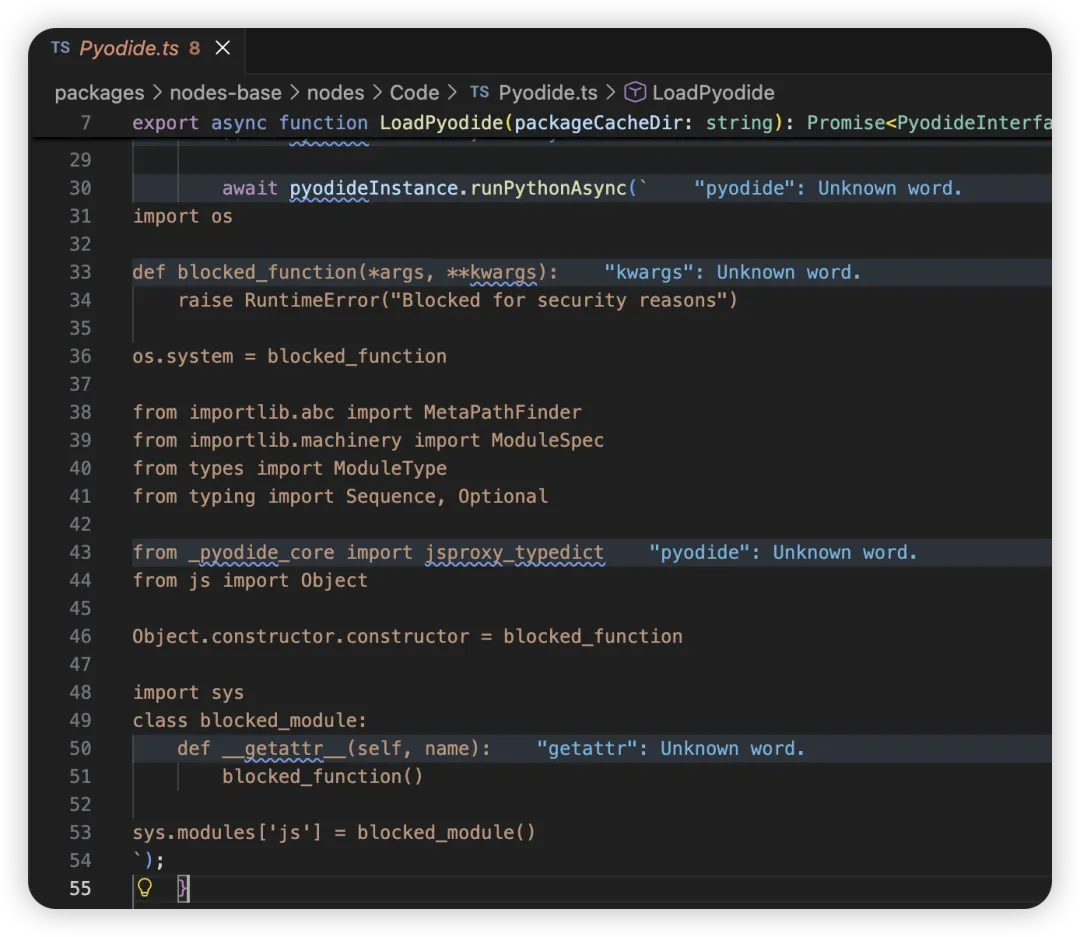Click line number 30 in the gutter
This screenshot has width=1080, height=937.
(x=81, y=188)
